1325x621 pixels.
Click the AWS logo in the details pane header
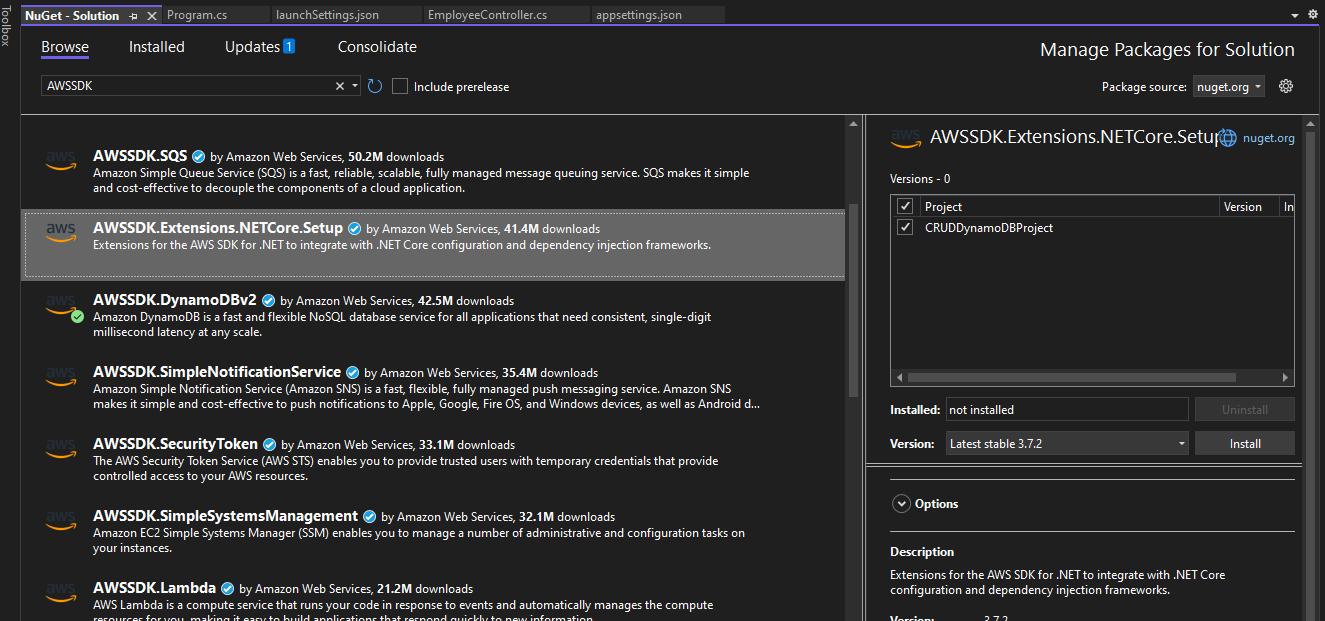point(906,139)
